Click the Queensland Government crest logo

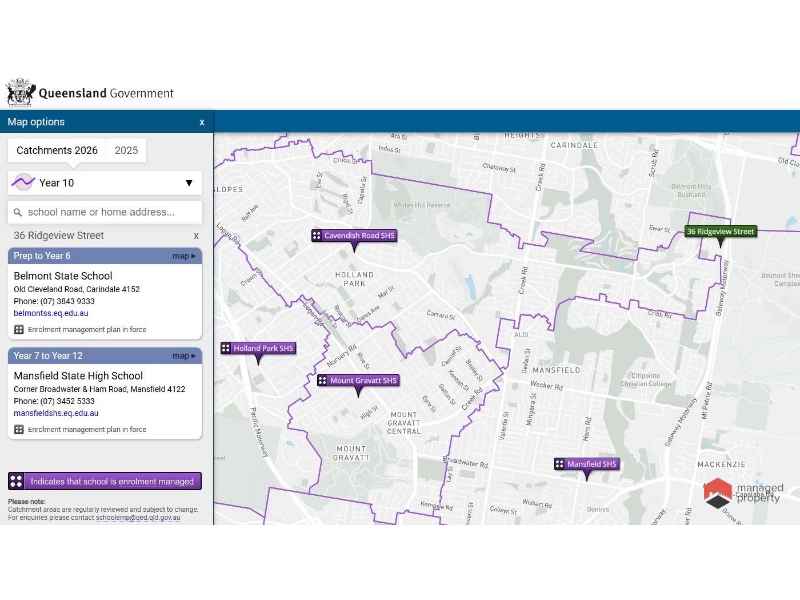pyautogui.click(x=20, y=93)
